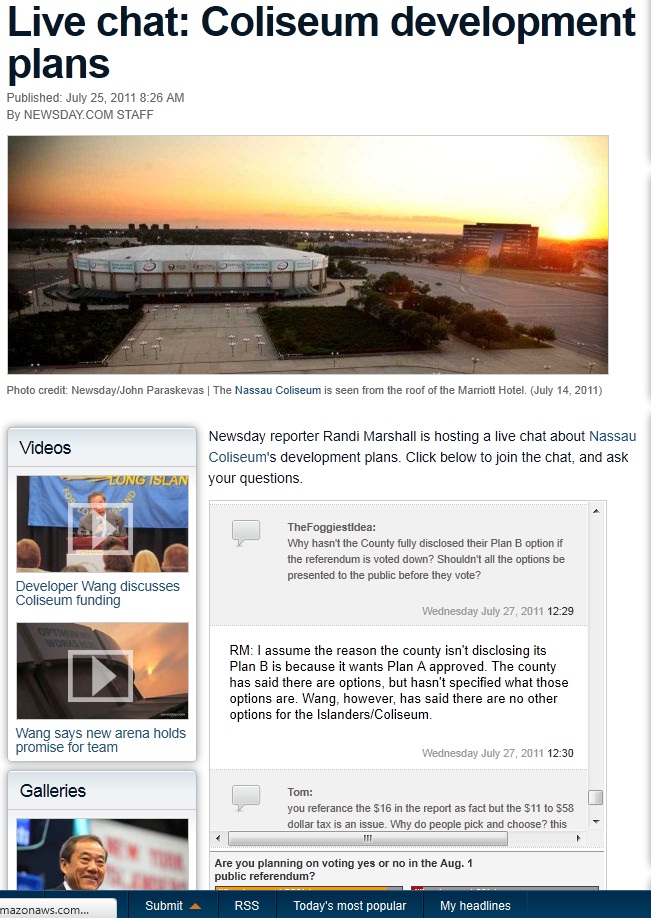This screenshot has height=918, width=651.
Task: Open Developer Wang discusses Coliseum funding link
Action: point(98,593)
